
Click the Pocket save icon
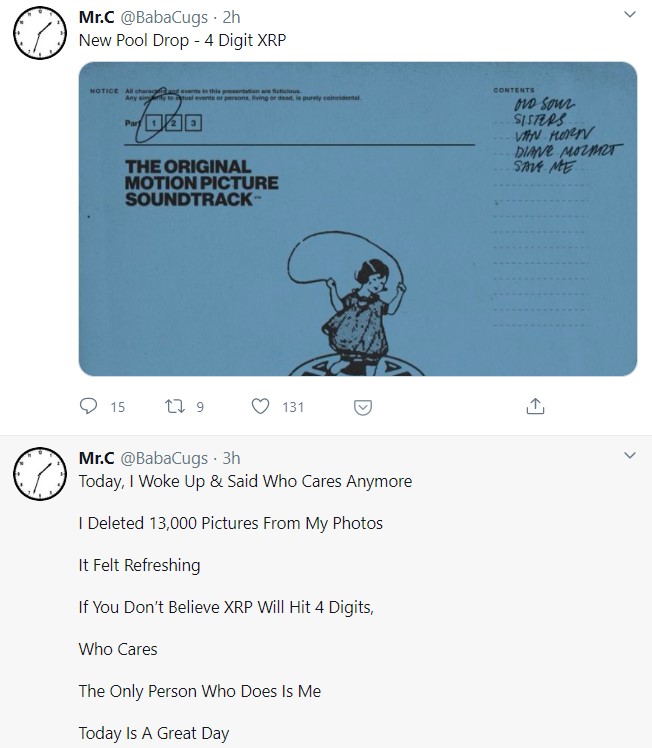(365, 407)
